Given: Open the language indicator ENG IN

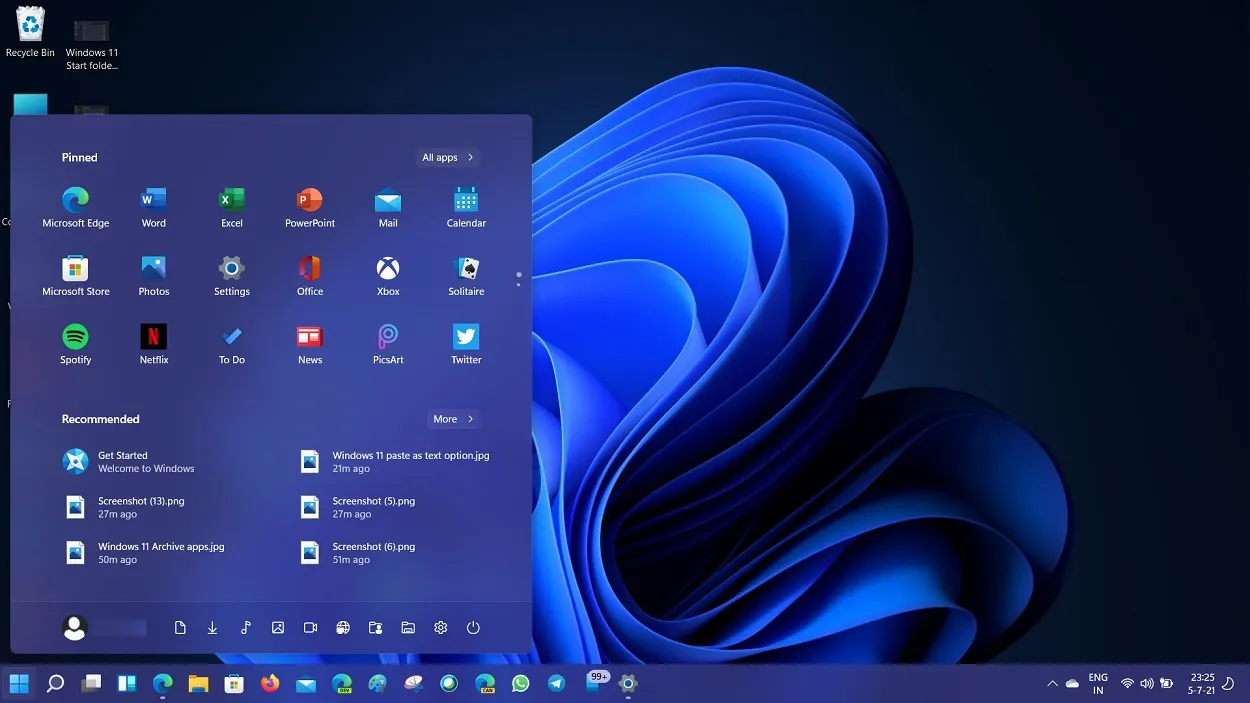Looking at the screenshot, I should click(1097, 683).
